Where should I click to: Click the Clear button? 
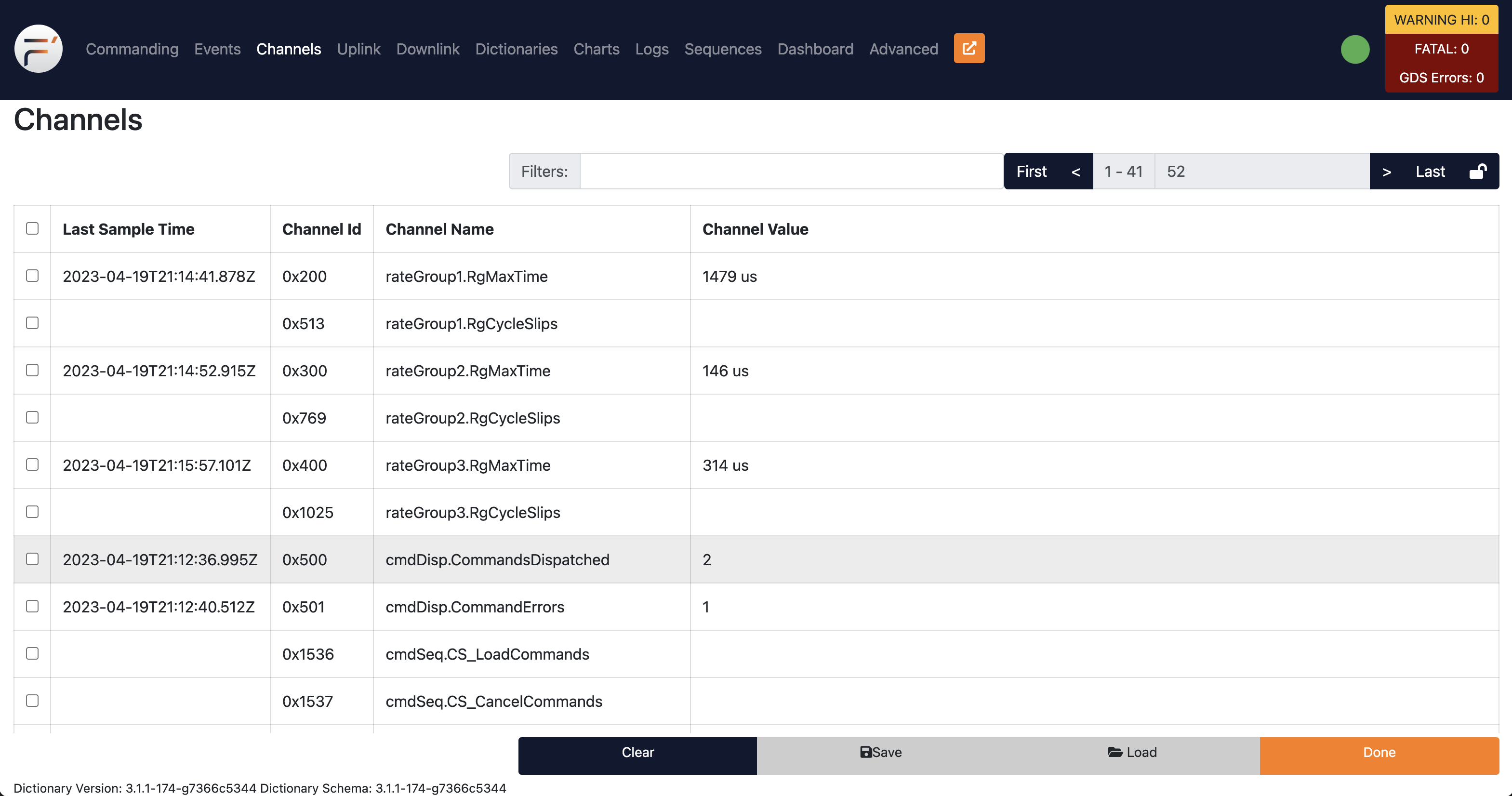point(638,752)
